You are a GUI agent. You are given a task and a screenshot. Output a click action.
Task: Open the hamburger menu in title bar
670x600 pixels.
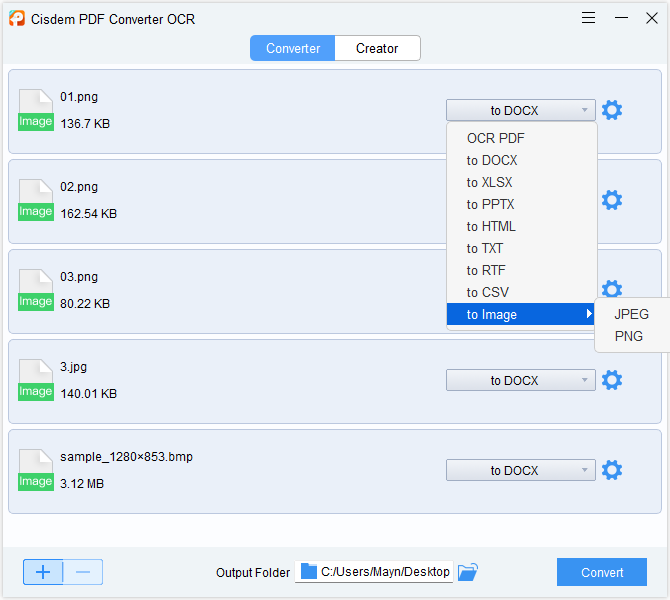click(588, 18)
